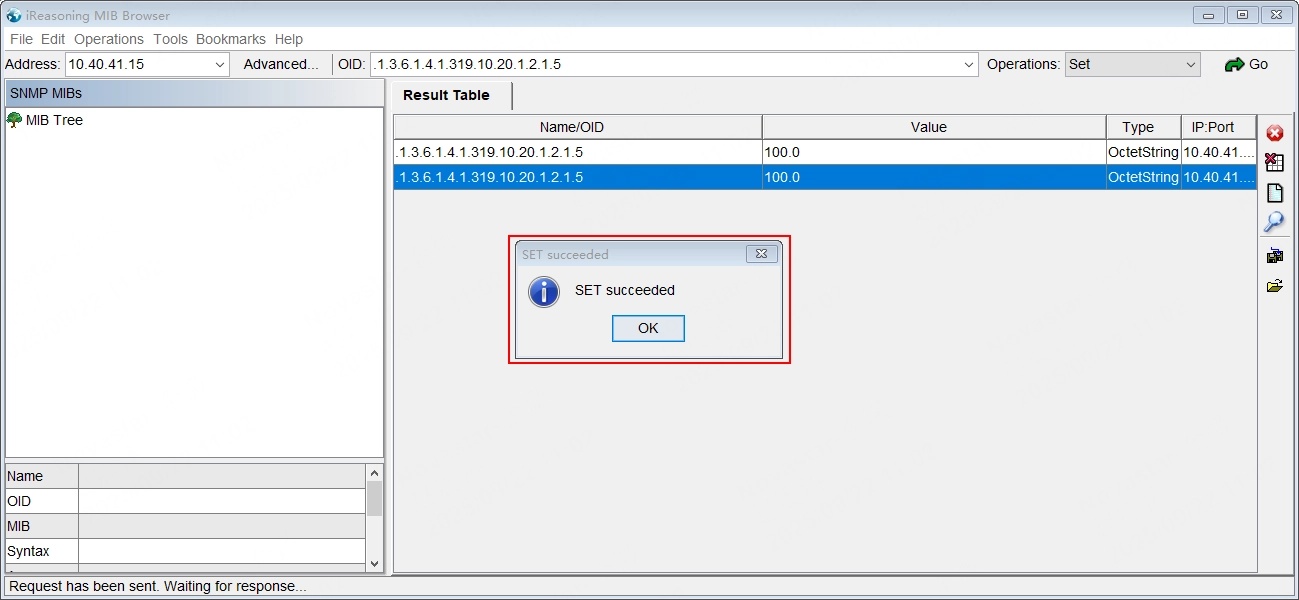Close the SET succeeded dialog with X
The image size is (1299, 600).
pos(761,254)
